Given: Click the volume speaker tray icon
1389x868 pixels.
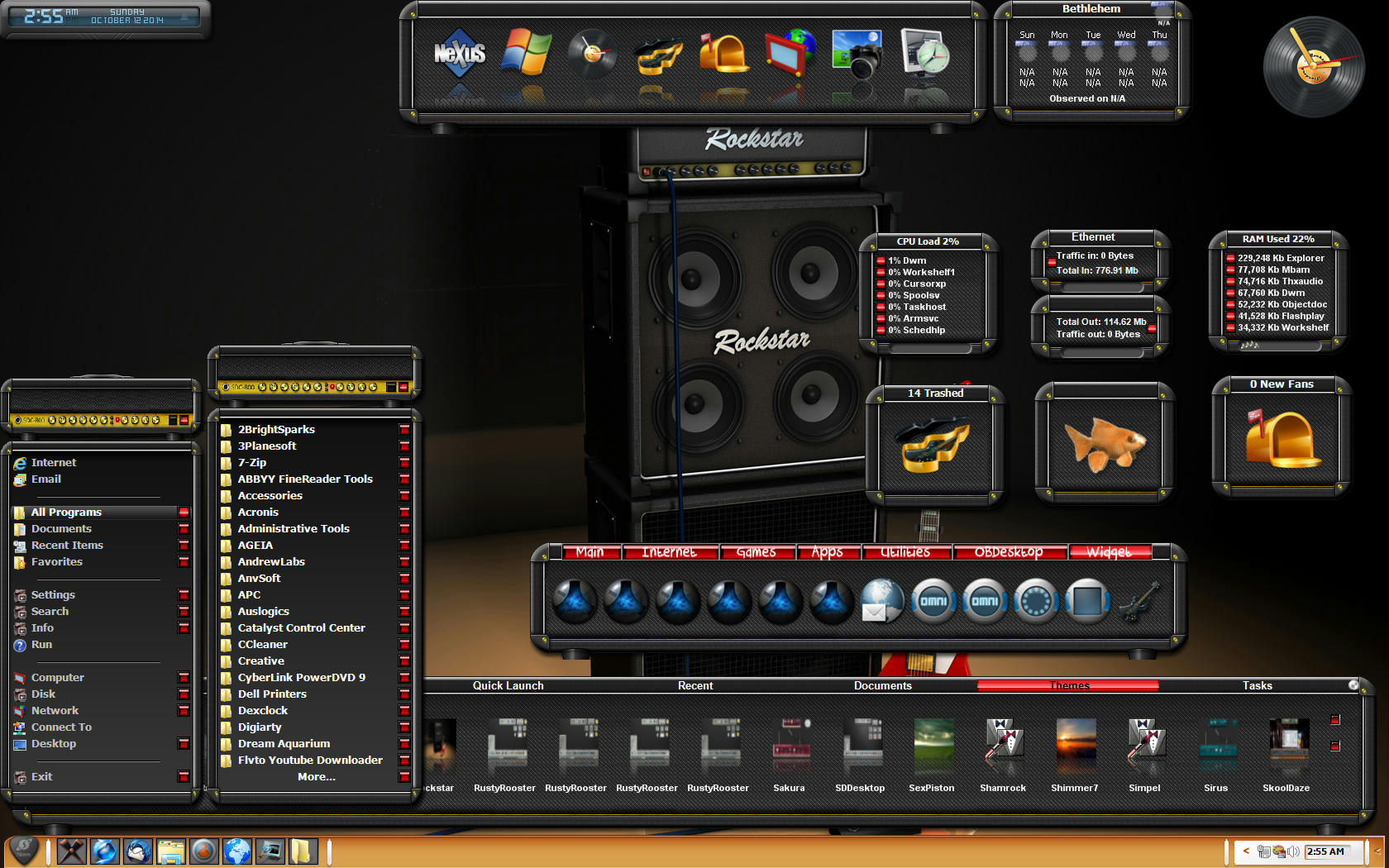Looking at the screenshot, I should pyautogui.click(x=1294, y=851).
